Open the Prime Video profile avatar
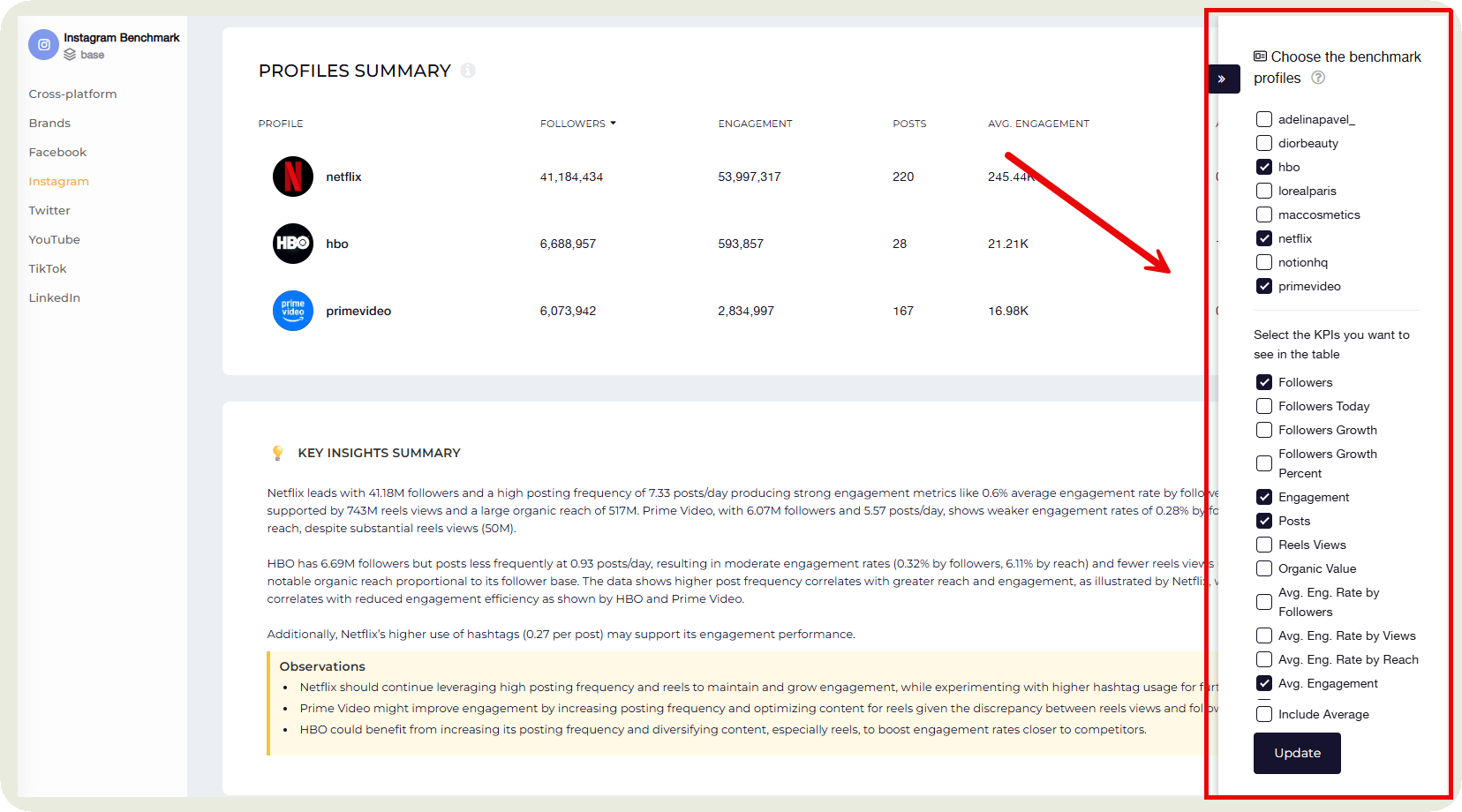The image size is (1462, 812). coord(292,311)
